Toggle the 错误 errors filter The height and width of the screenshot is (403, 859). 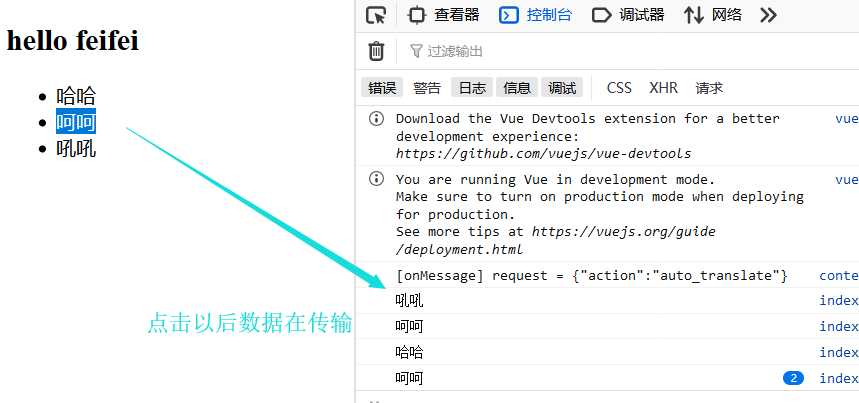pos(382,88)
